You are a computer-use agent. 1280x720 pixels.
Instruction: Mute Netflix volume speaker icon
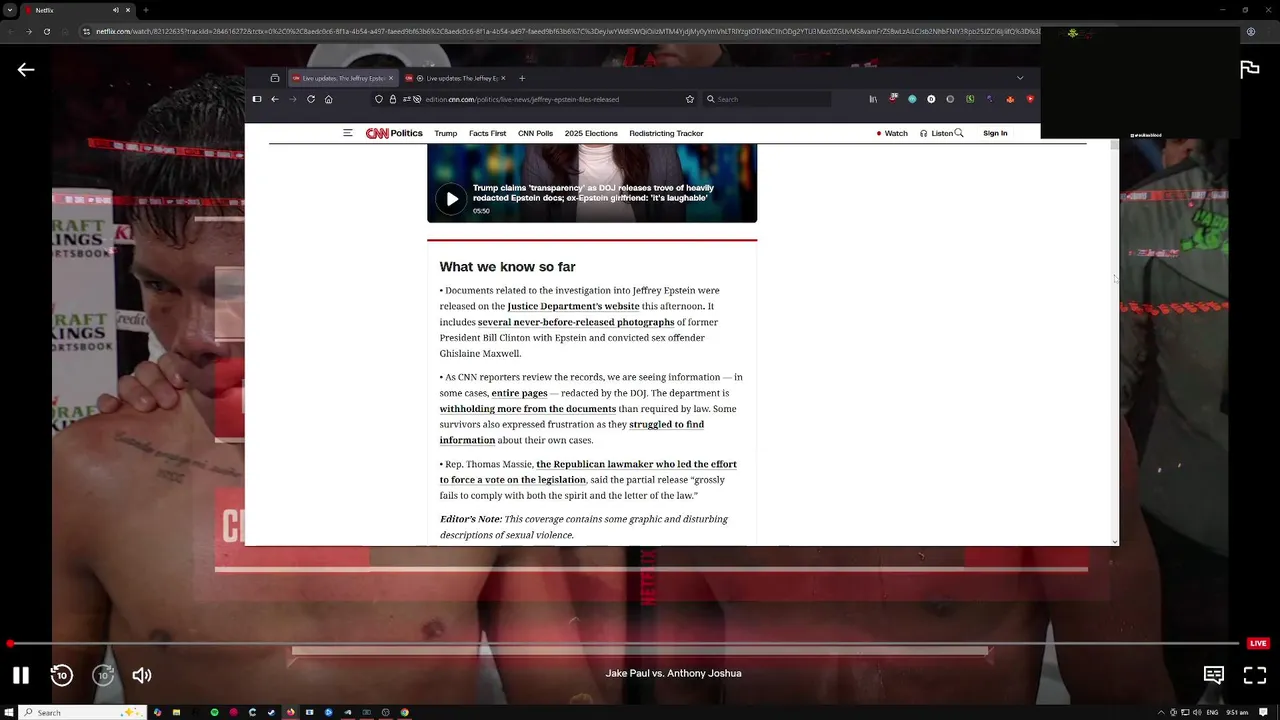pos(142,675)
